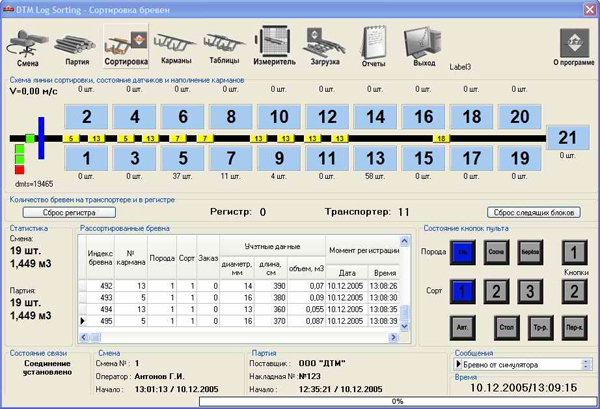
Task: Click the Индекс бревна column header
Action: tap(100, 257)
